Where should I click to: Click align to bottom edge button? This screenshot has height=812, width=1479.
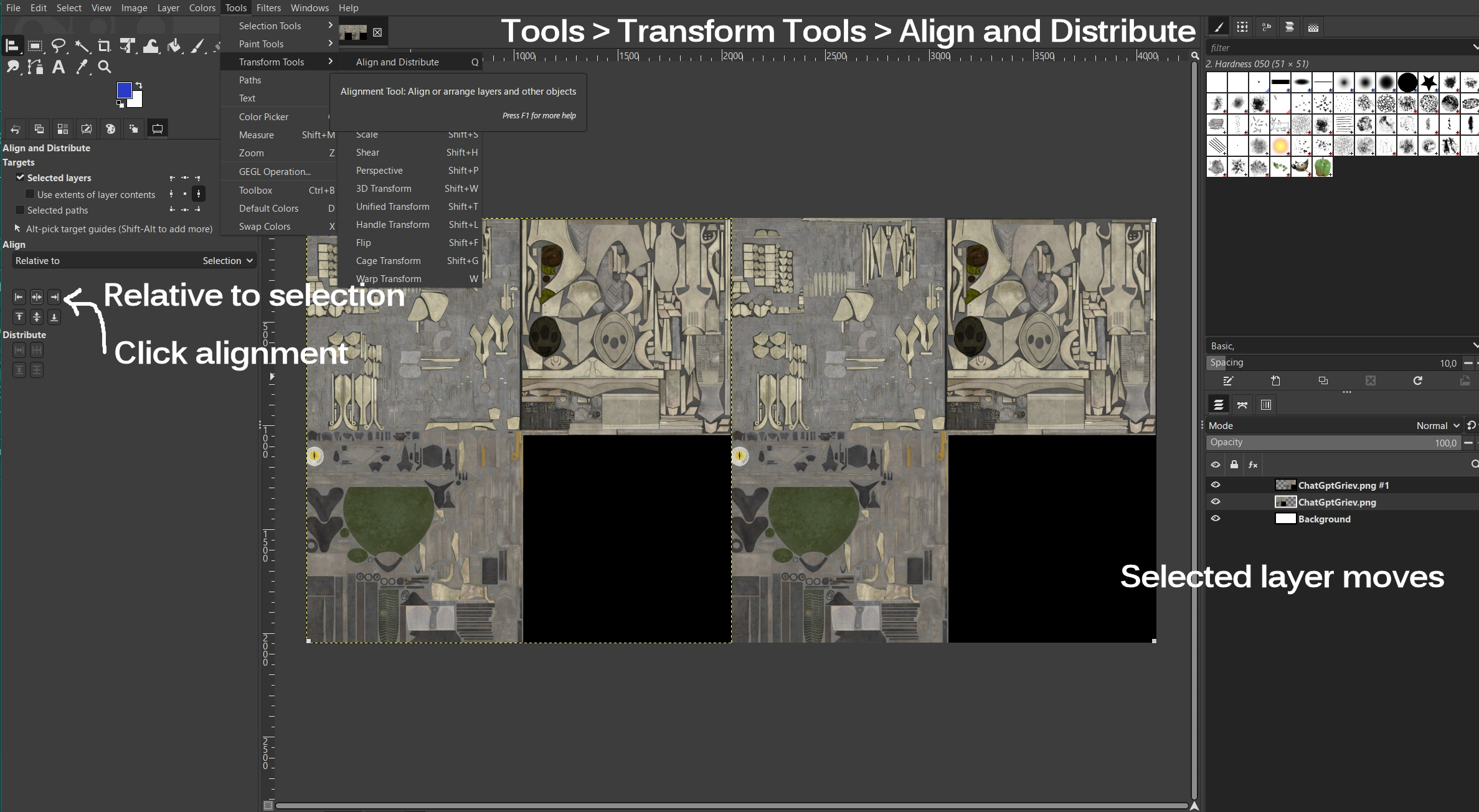pyautogui.click(x=54, y=317)
